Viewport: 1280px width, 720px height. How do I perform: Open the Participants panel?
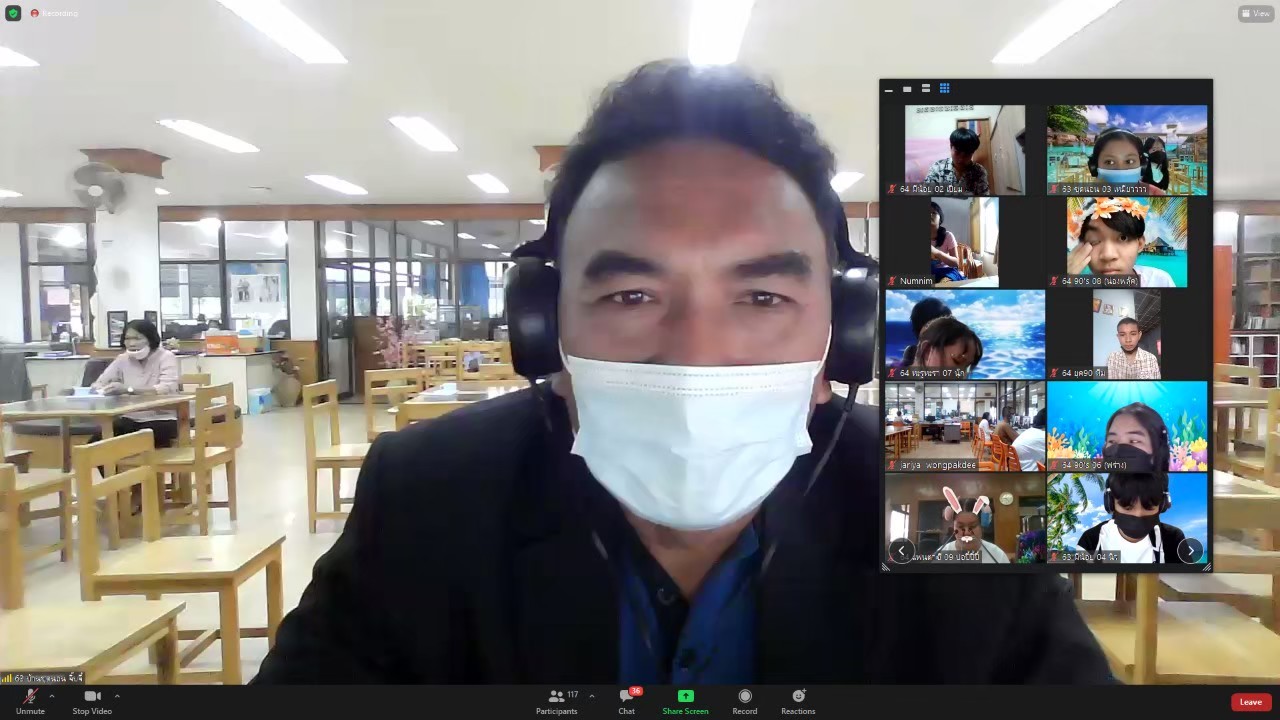tap(556, 697)
